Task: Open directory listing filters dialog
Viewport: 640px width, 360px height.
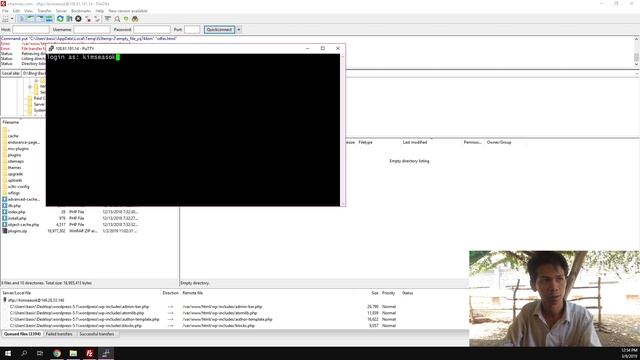Action: [x=107, y=19]
